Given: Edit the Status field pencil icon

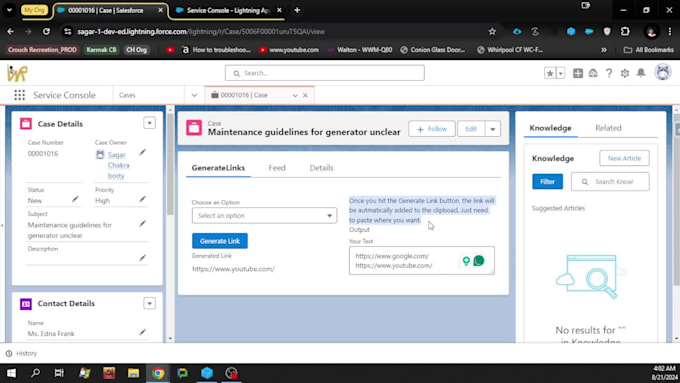Looking at the screenshot, I should (x=75, y=199).
